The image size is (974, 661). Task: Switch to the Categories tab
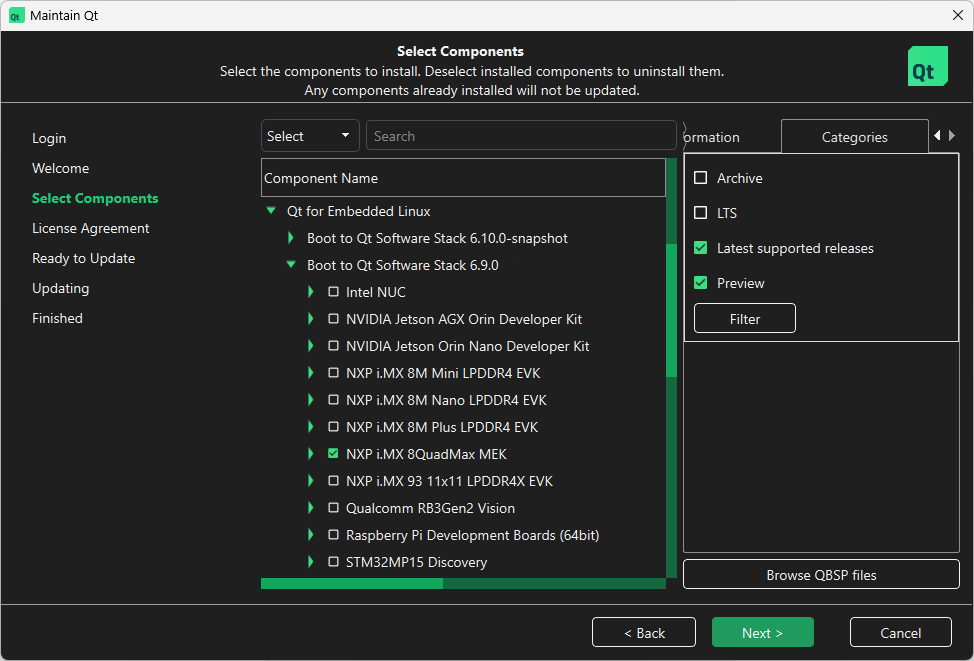tap(854, 137)
